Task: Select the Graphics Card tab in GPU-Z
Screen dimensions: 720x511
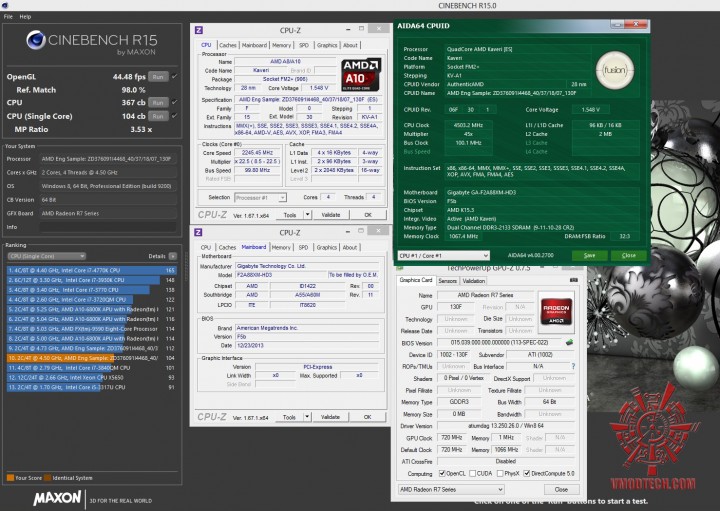Action: coord(416,280)
